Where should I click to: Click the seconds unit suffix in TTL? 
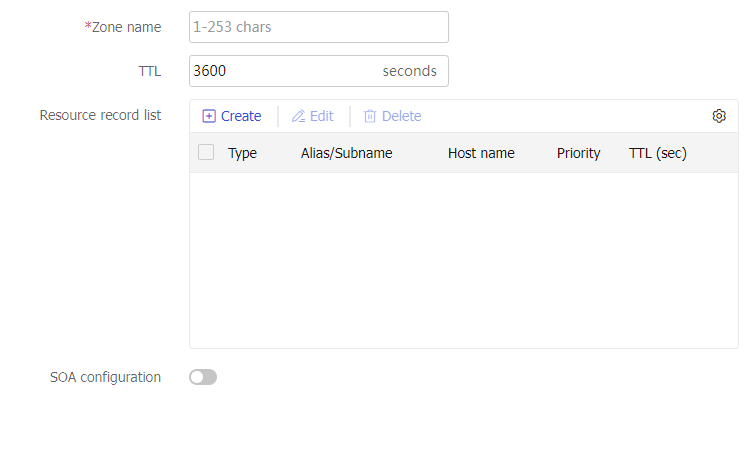(x=410, y=71)
